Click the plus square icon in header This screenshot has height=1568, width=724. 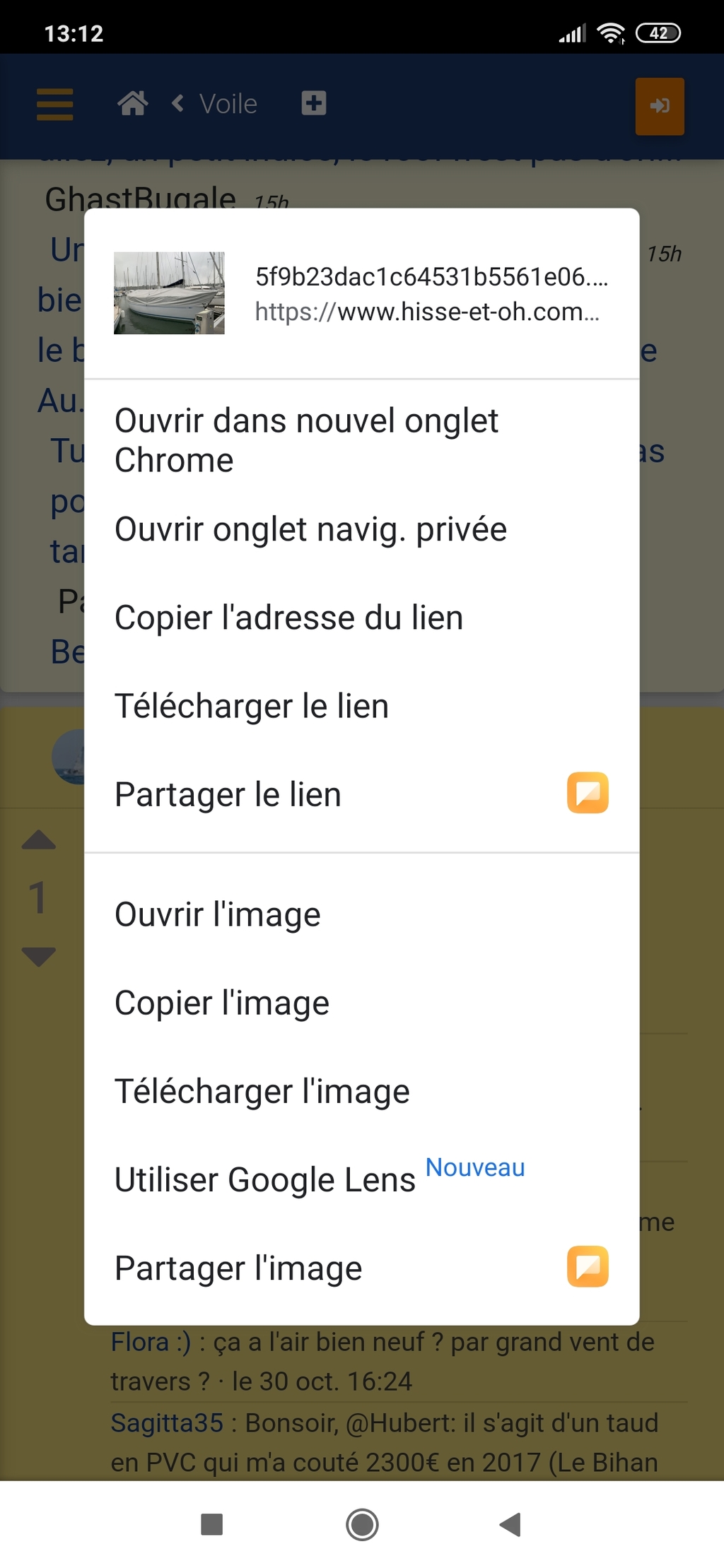pos(313,103)
